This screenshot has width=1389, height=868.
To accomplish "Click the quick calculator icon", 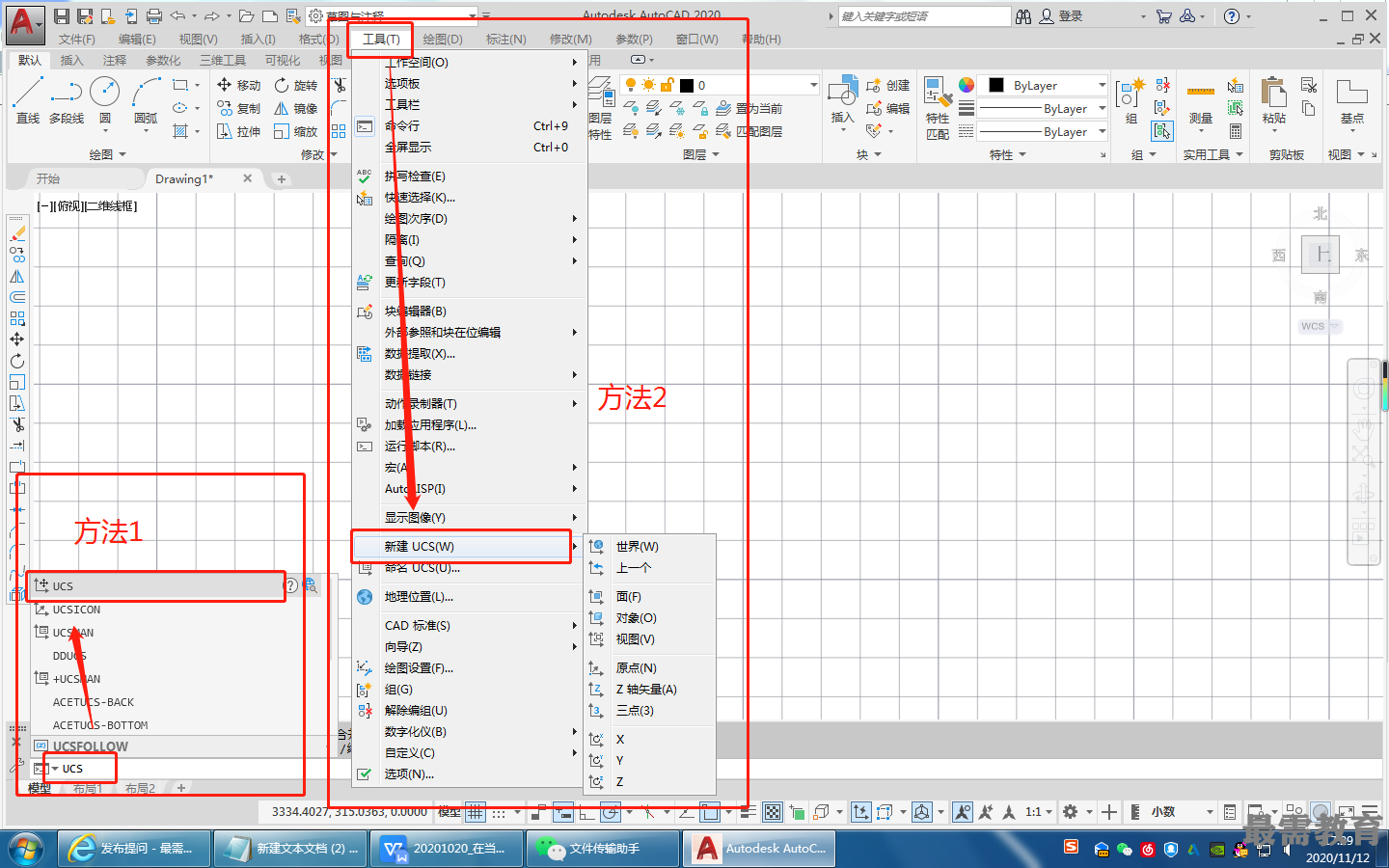I will pyautogui.click(x=1236, y=131).
